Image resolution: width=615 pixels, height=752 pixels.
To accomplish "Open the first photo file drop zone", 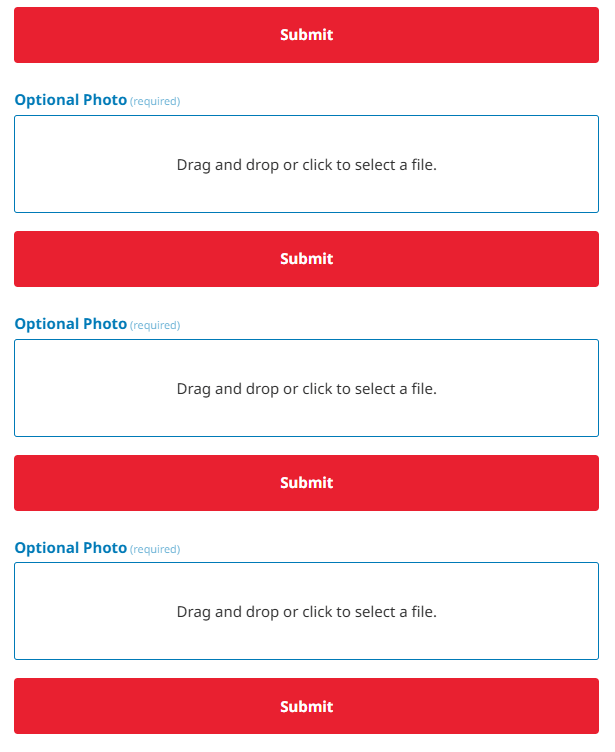I will (x=306, y=164).
